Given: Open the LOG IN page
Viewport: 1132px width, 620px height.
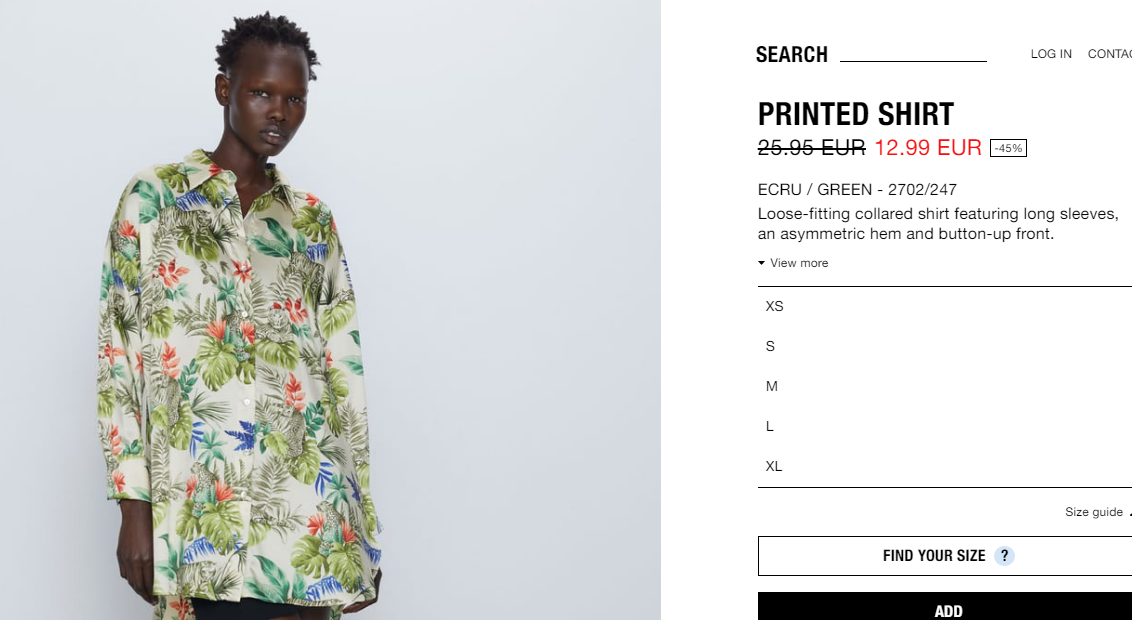Looking at the screenshot, I should (1051, 54).
